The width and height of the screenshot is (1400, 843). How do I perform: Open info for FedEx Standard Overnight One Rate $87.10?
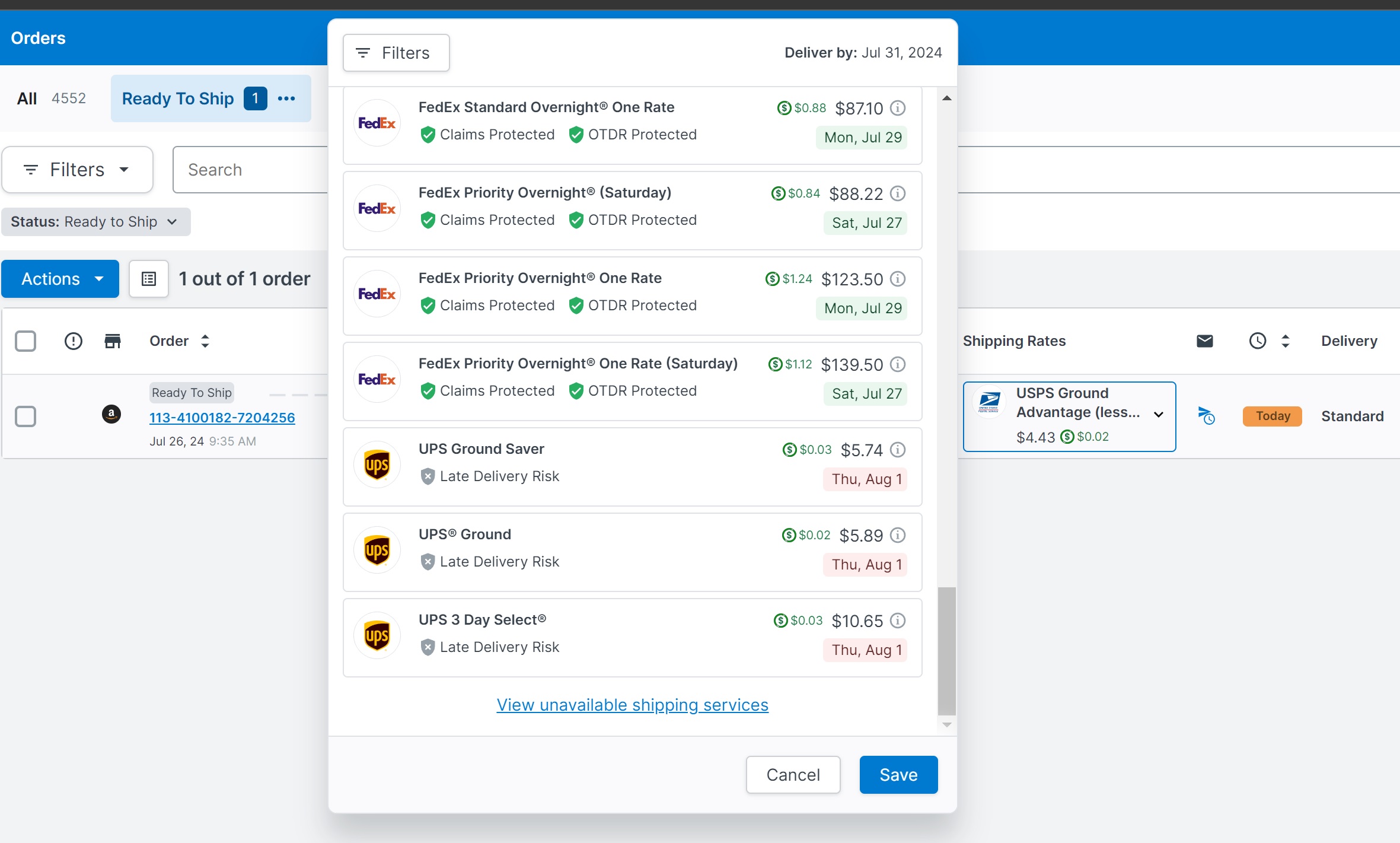[x=898, y=108]
